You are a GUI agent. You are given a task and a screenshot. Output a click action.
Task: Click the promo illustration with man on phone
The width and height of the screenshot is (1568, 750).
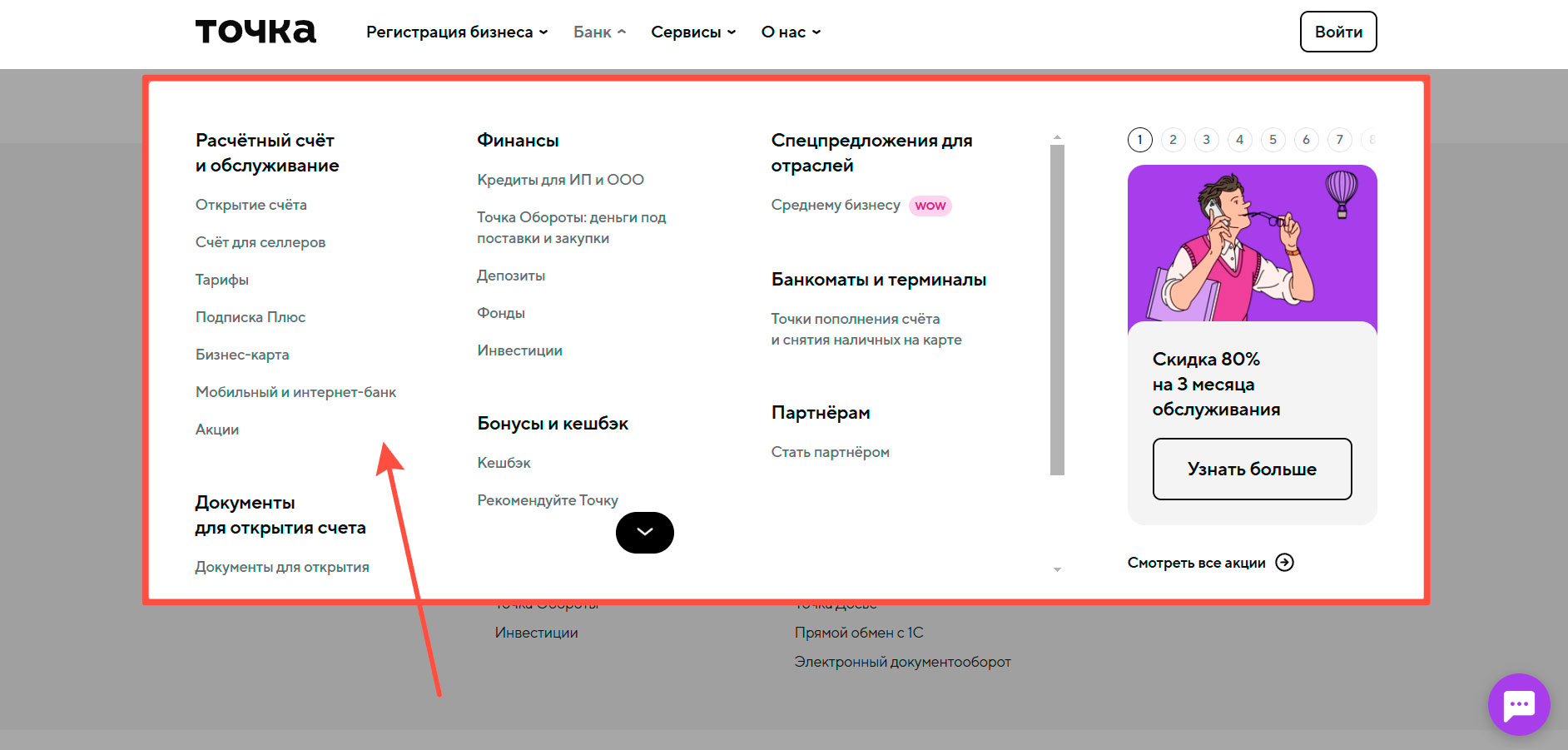coord(1252,245)
